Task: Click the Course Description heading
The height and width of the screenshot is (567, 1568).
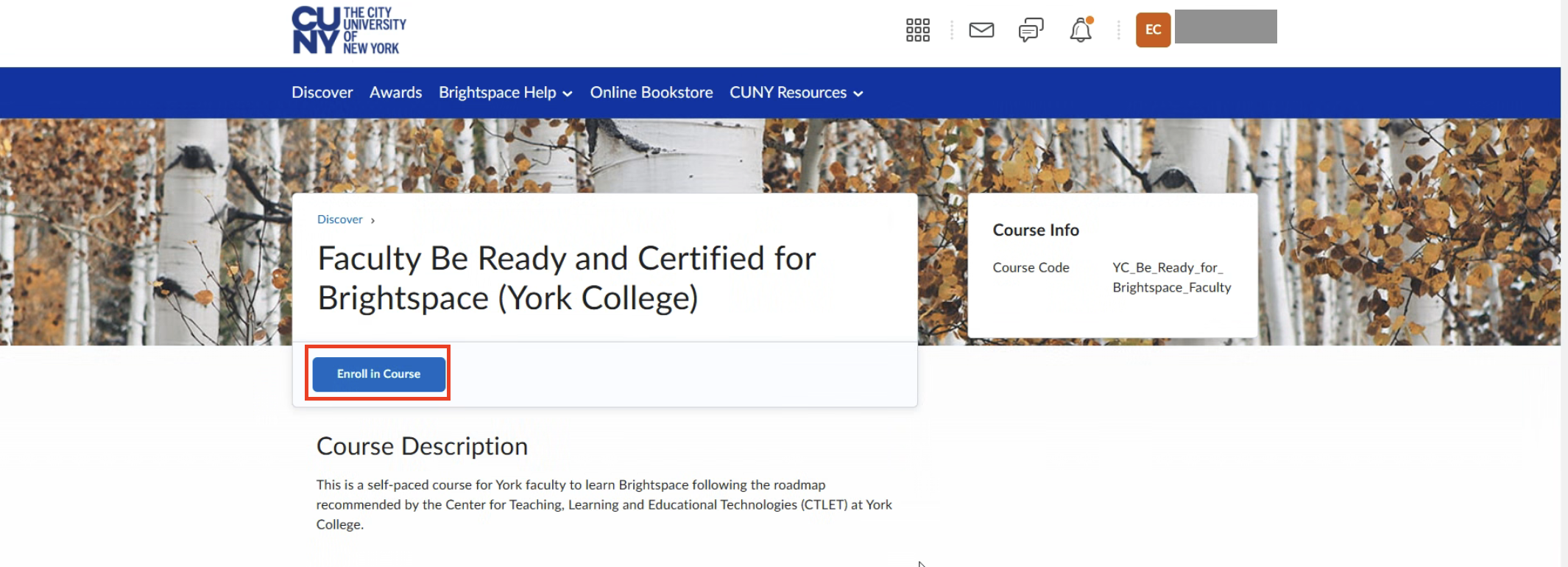Action: tap(422, 446)
